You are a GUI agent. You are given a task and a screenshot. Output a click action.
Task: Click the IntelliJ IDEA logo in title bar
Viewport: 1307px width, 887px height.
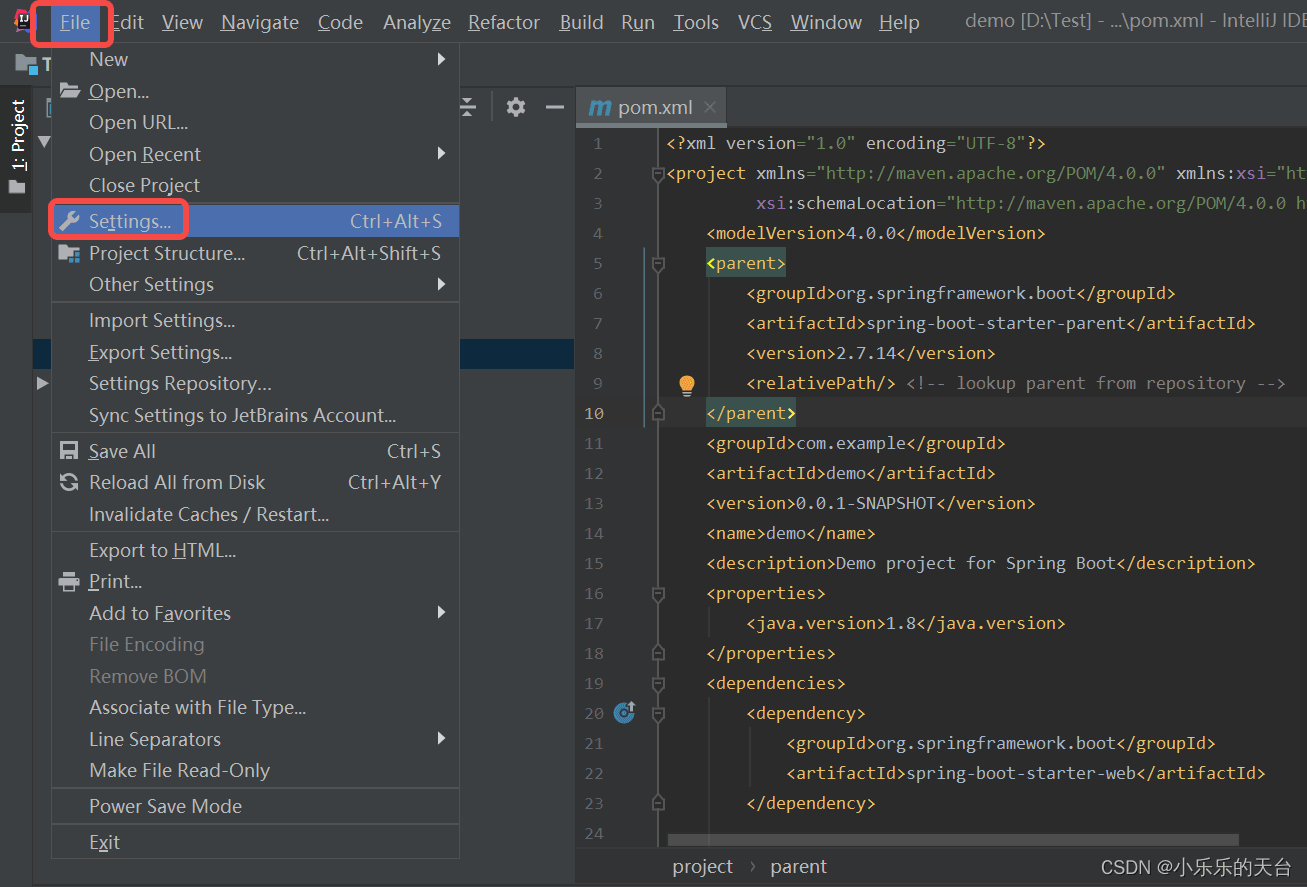(x=21, y=21)
